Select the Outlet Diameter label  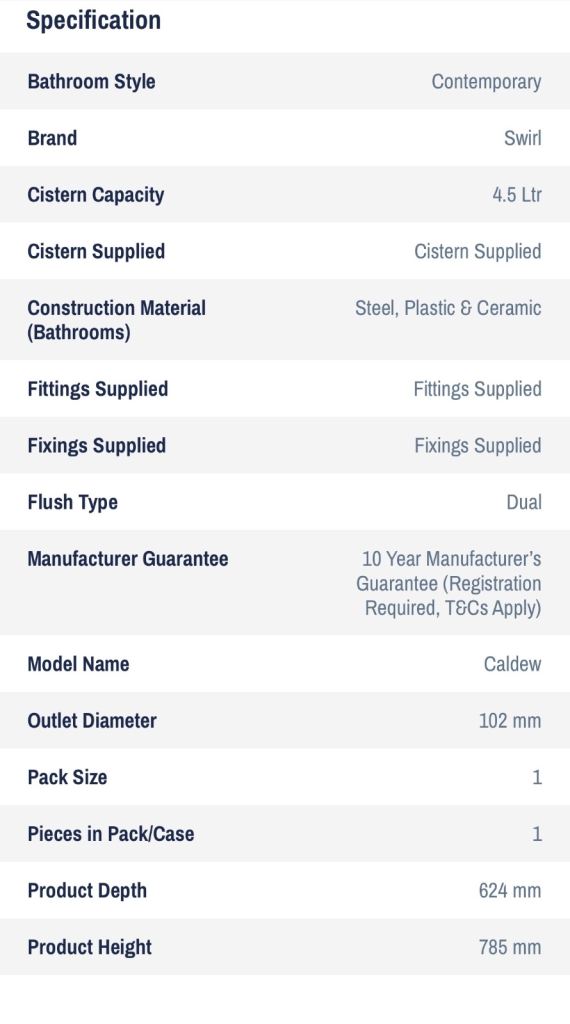(x=92, y=721)
